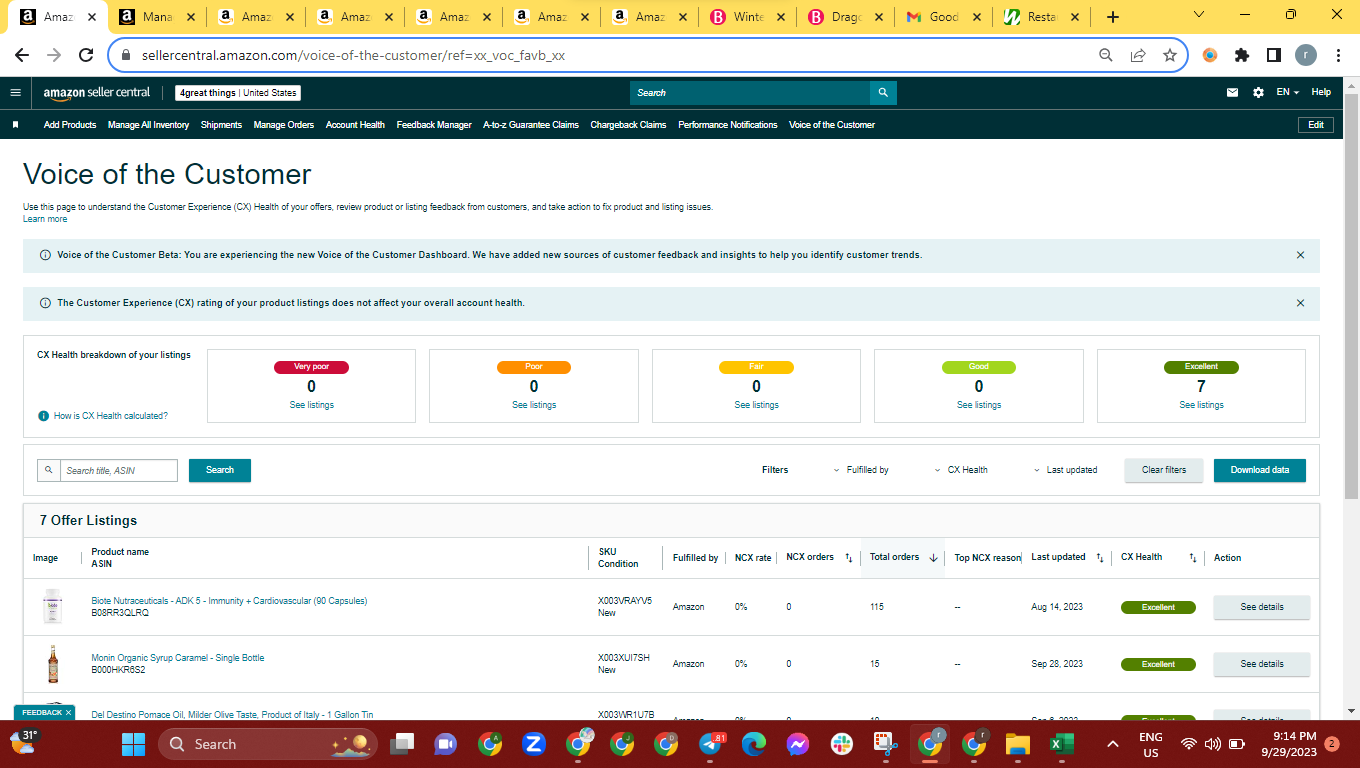Open a new browser tab

click(x=1113, y=17)
